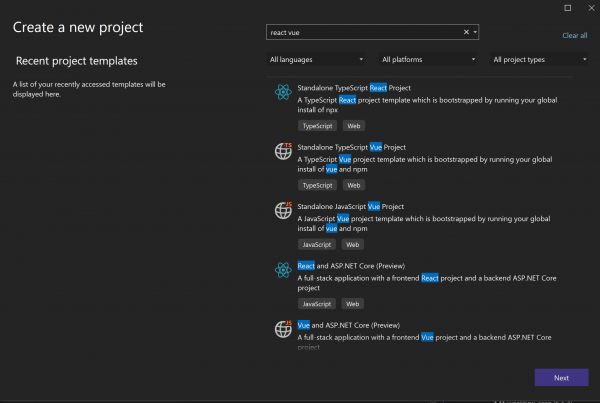This screenshot has height=403, width=600.
Task: Maximize the Create a new project dialog
Action: 567,8
